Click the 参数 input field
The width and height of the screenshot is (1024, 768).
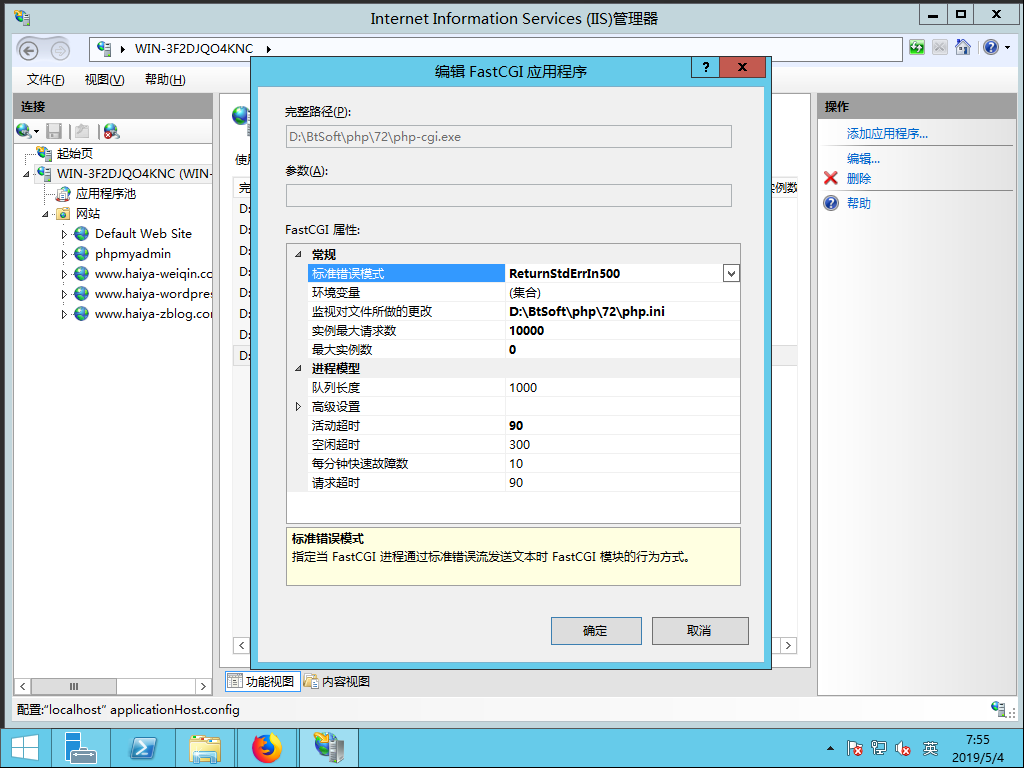click(x=508, y=195)
